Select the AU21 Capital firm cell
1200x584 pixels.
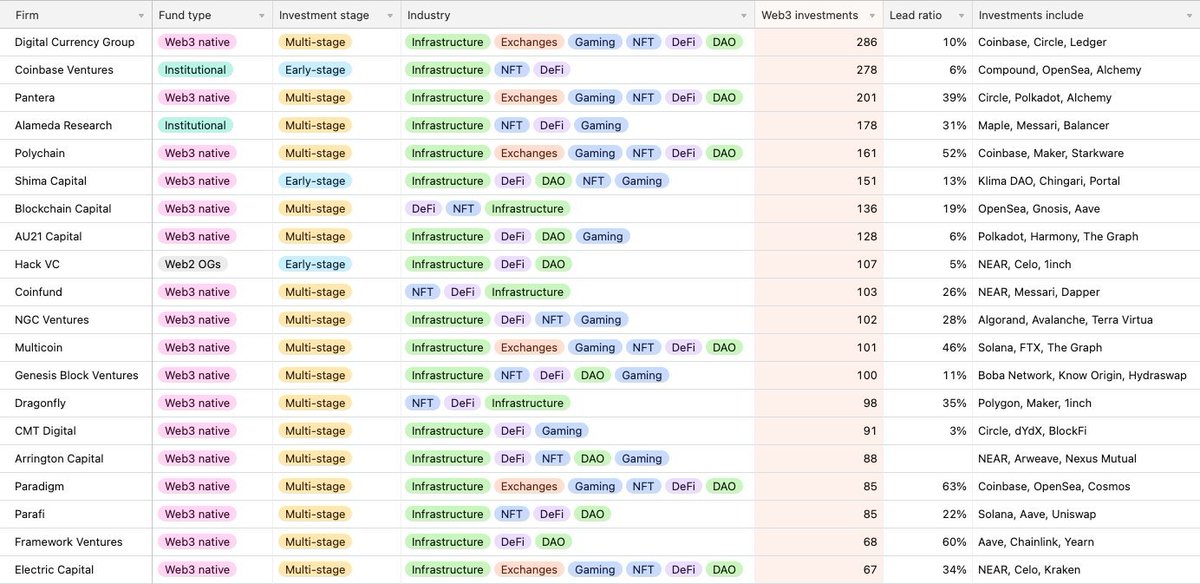76,237
